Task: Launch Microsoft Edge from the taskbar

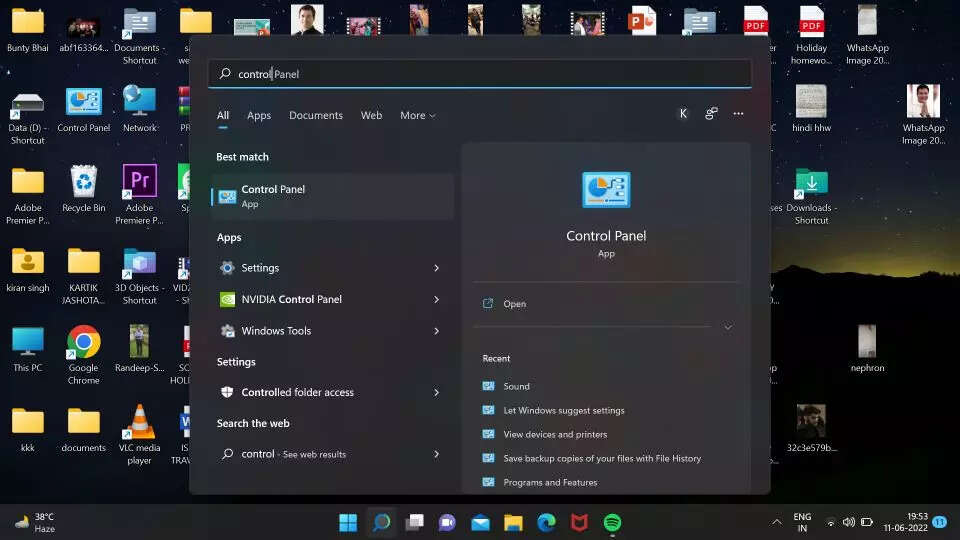Action: click(x=547, y=522)
